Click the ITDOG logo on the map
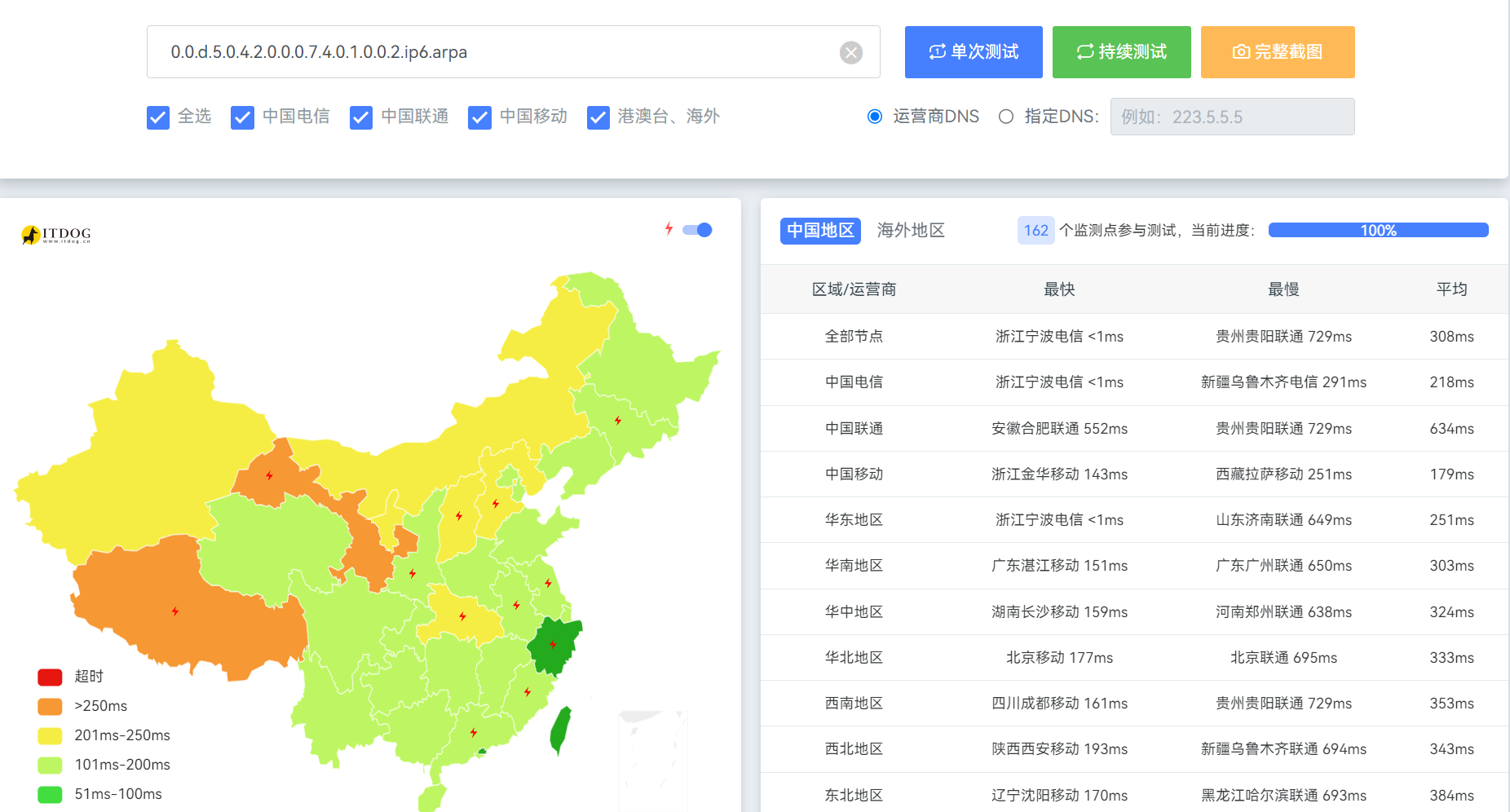The image size is (1510, 812). click(56, 235)
